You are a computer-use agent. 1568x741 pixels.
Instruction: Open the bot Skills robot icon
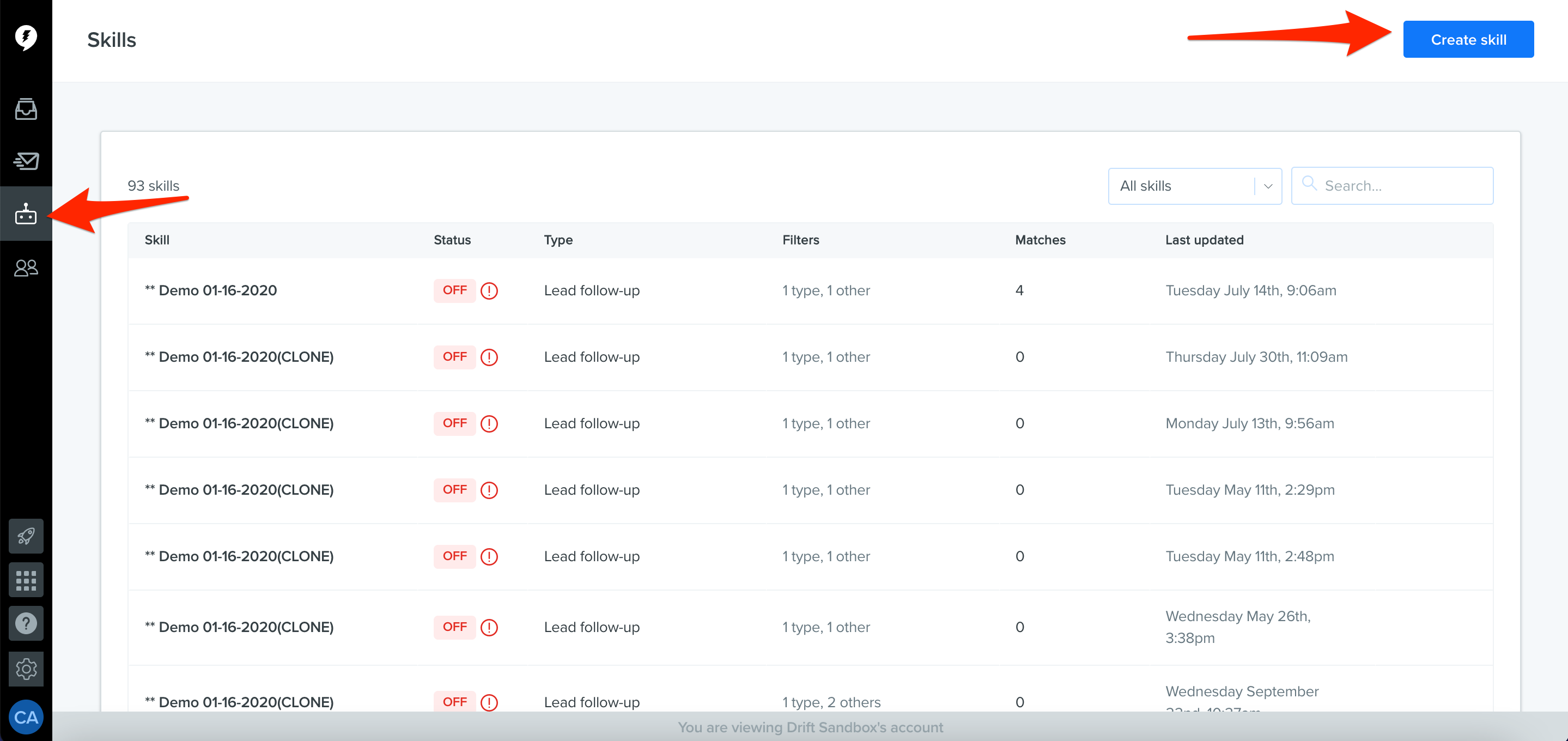pos(26,214)
